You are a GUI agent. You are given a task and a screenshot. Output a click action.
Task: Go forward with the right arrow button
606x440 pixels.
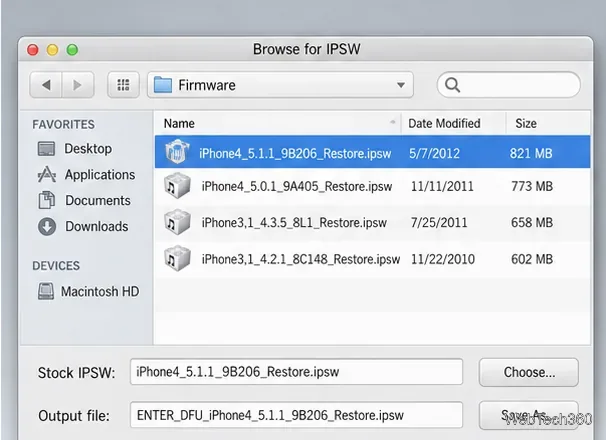78,85
